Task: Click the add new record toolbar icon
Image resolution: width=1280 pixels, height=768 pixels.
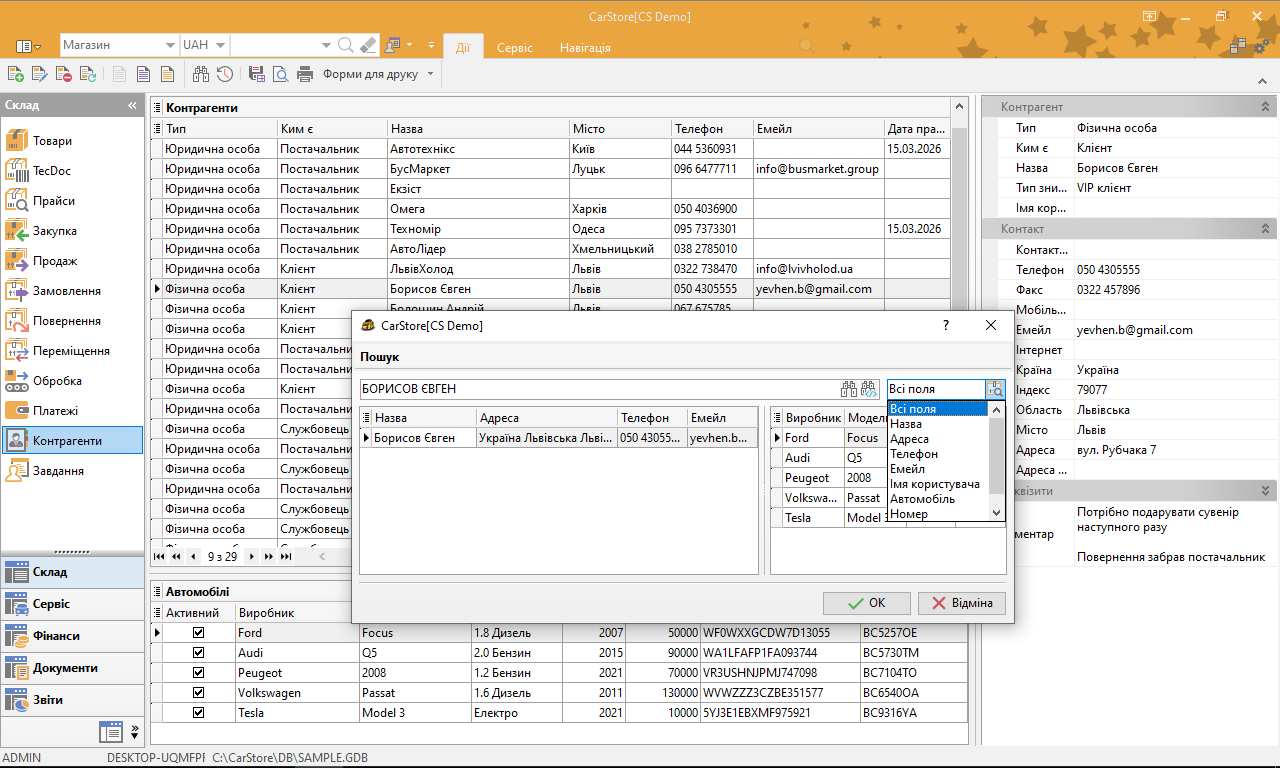Action: (16, 73)
